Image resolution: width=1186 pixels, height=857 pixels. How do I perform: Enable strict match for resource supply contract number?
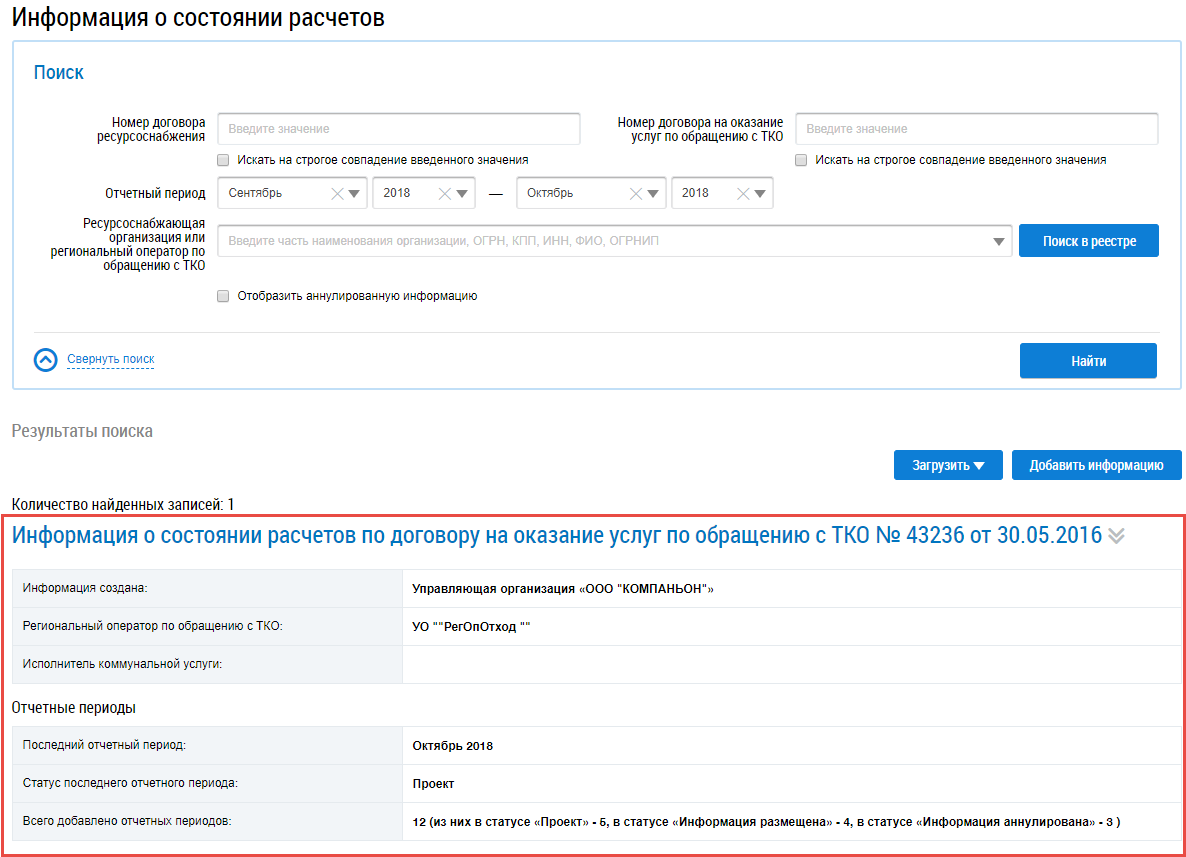click(x=224, y=160)
